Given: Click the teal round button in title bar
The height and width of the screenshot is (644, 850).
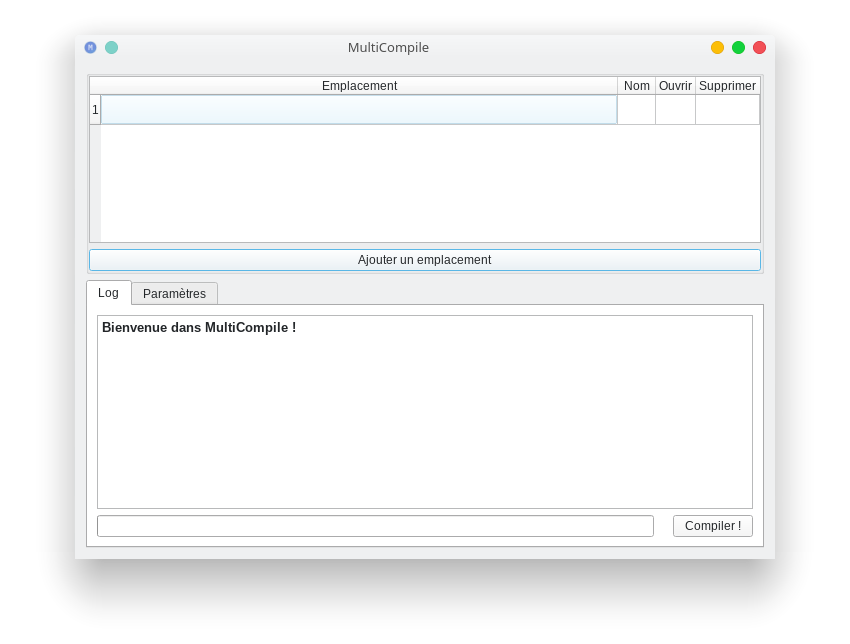Looking at the screenshot, I should [111, 47].
